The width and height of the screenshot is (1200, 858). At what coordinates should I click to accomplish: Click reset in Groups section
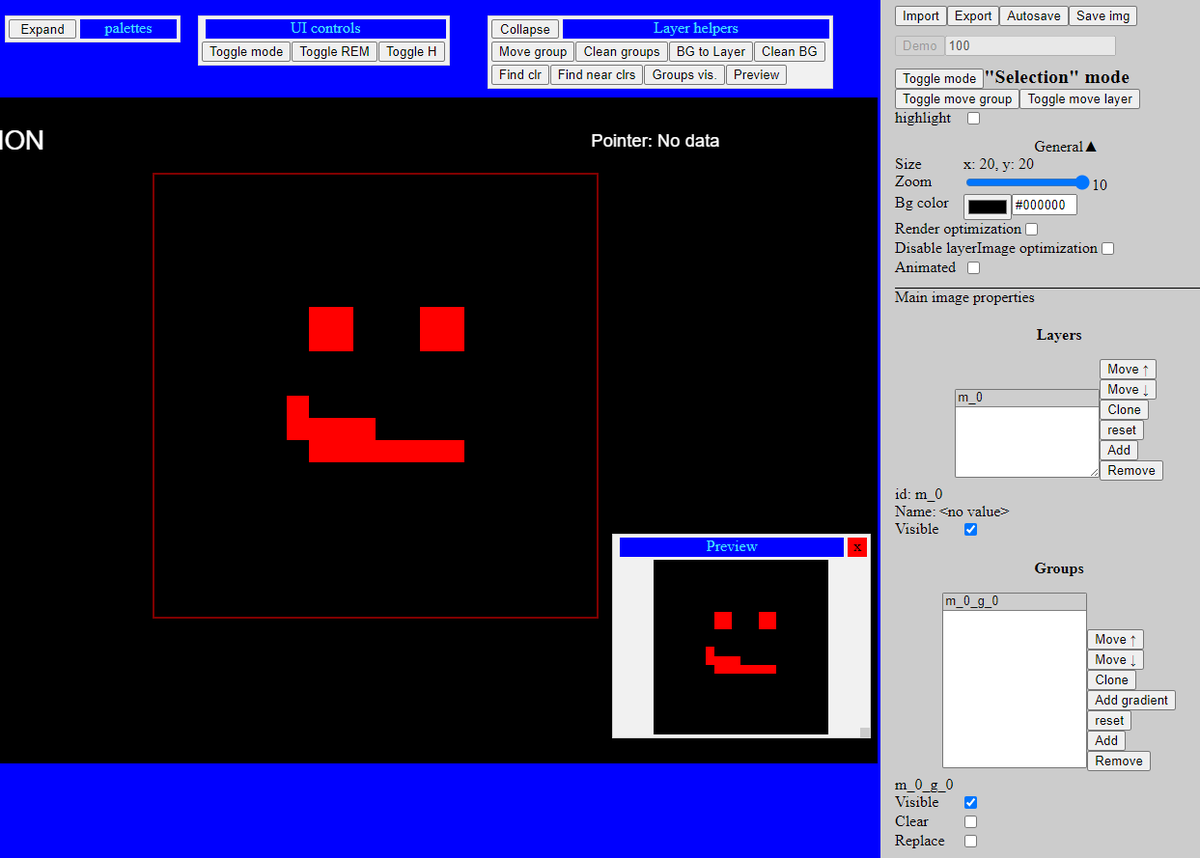pos(1109,721)
